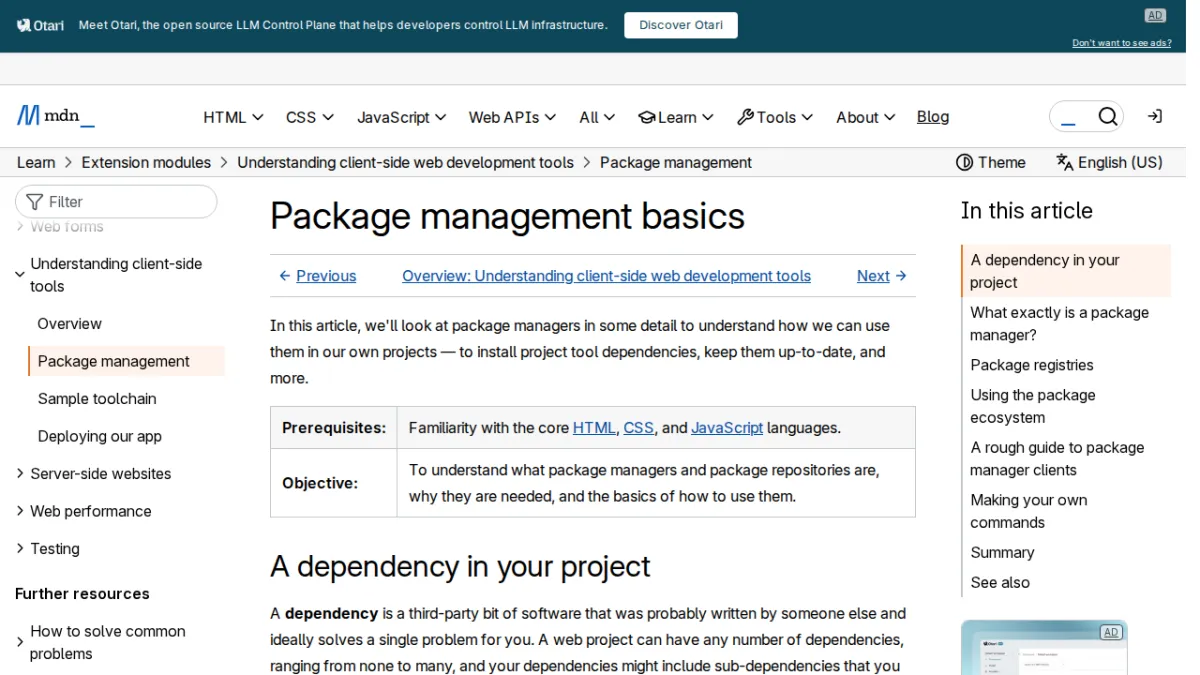
Task: Click the MDN logo
Action: click(56, 116)
